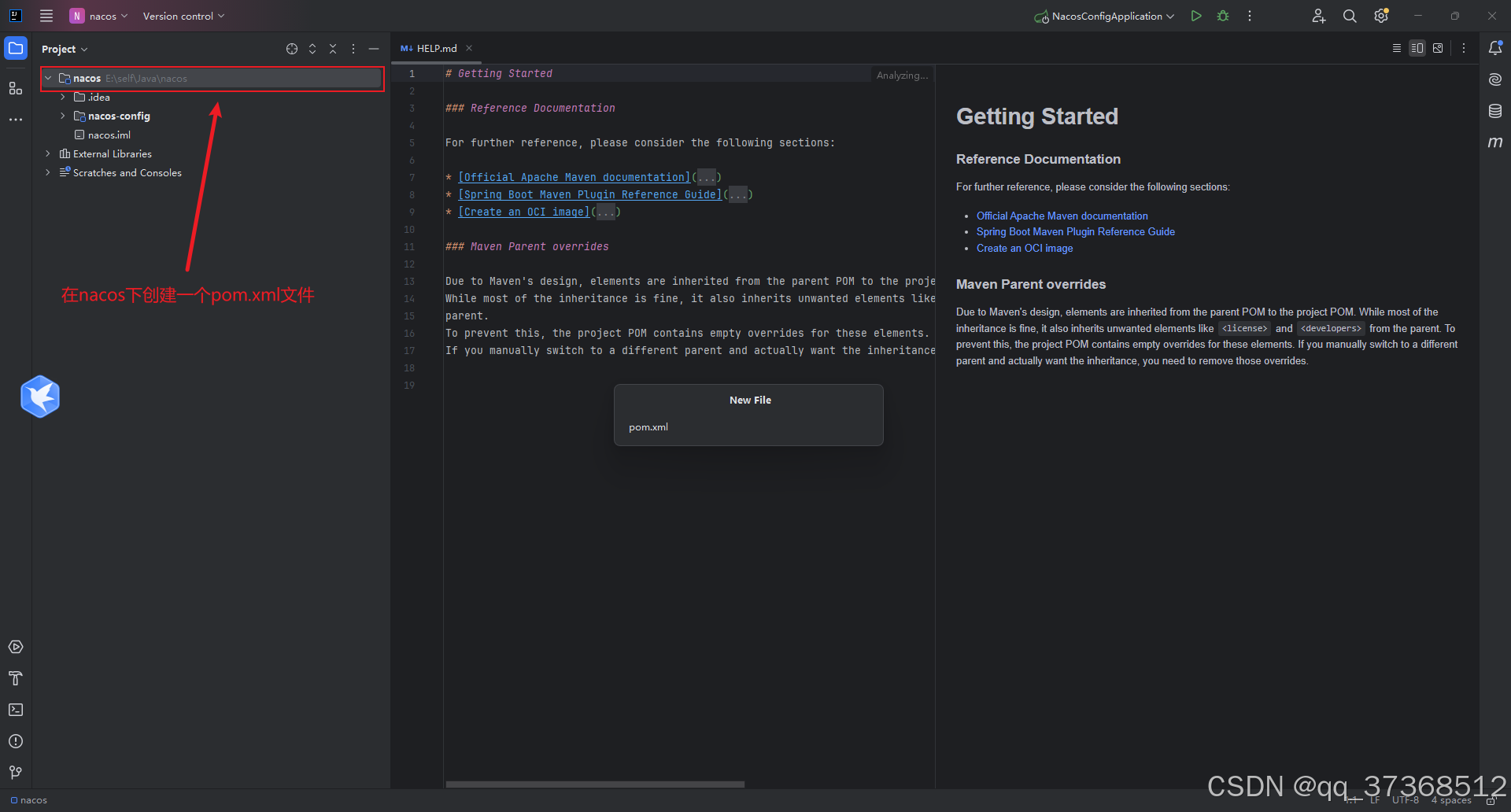Close the HELP.md tab
Screen dimensions: 1511x812
469,48
